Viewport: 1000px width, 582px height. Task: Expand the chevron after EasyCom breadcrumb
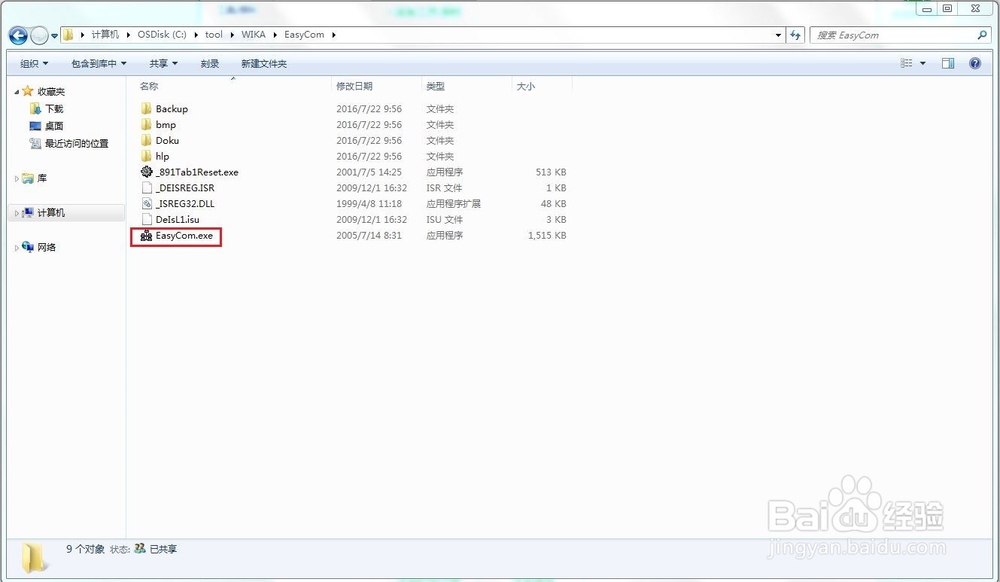coord(334,34)
